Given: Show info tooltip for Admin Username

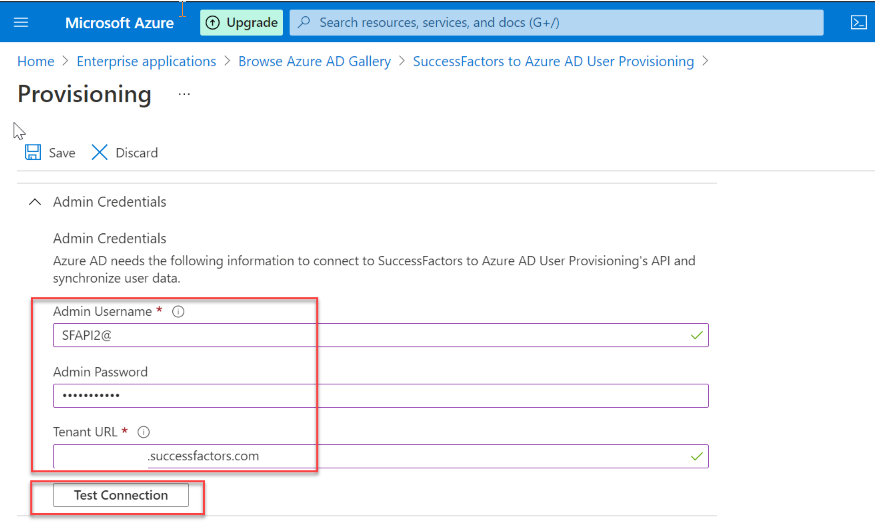Looking at the screenshot, I should [x=178, y=312].
